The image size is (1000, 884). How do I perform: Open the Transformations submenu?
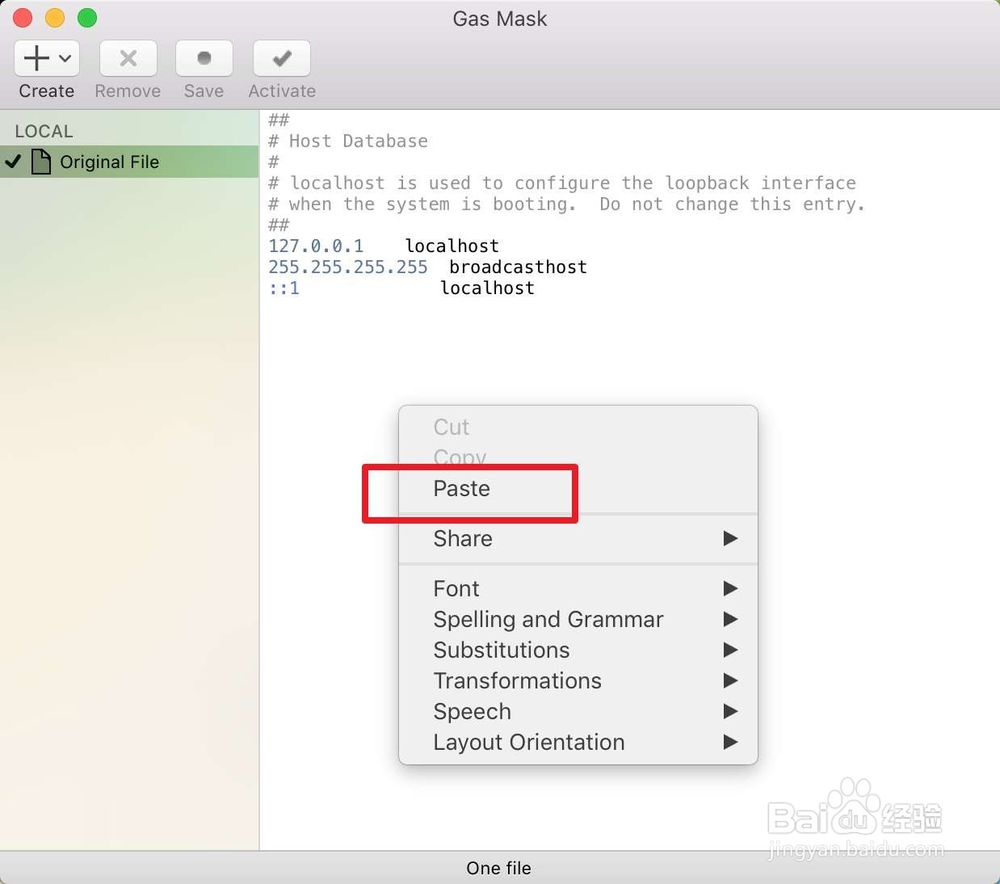click(578, 681)
